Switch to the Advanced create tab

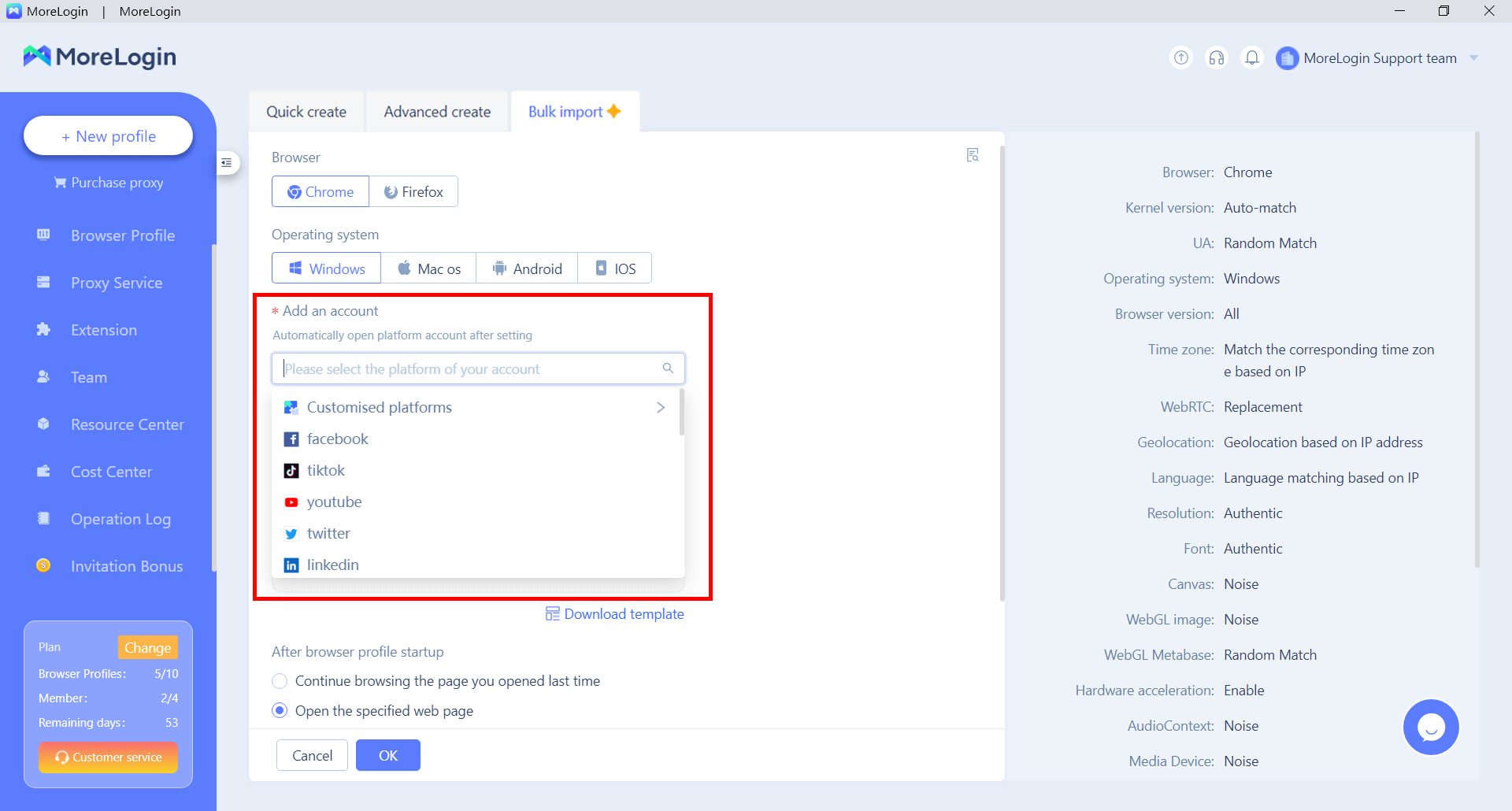click(437, 112)
